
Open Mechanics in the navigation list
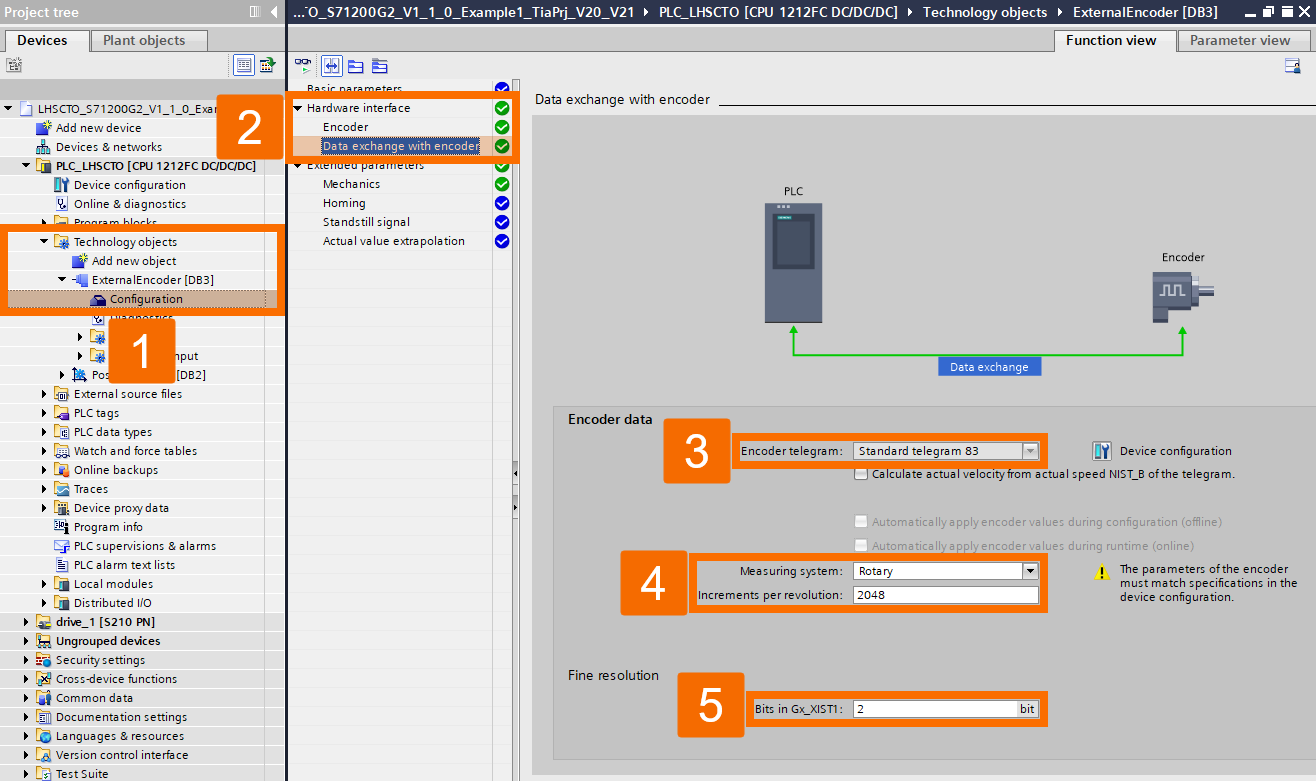click(351, 184)
